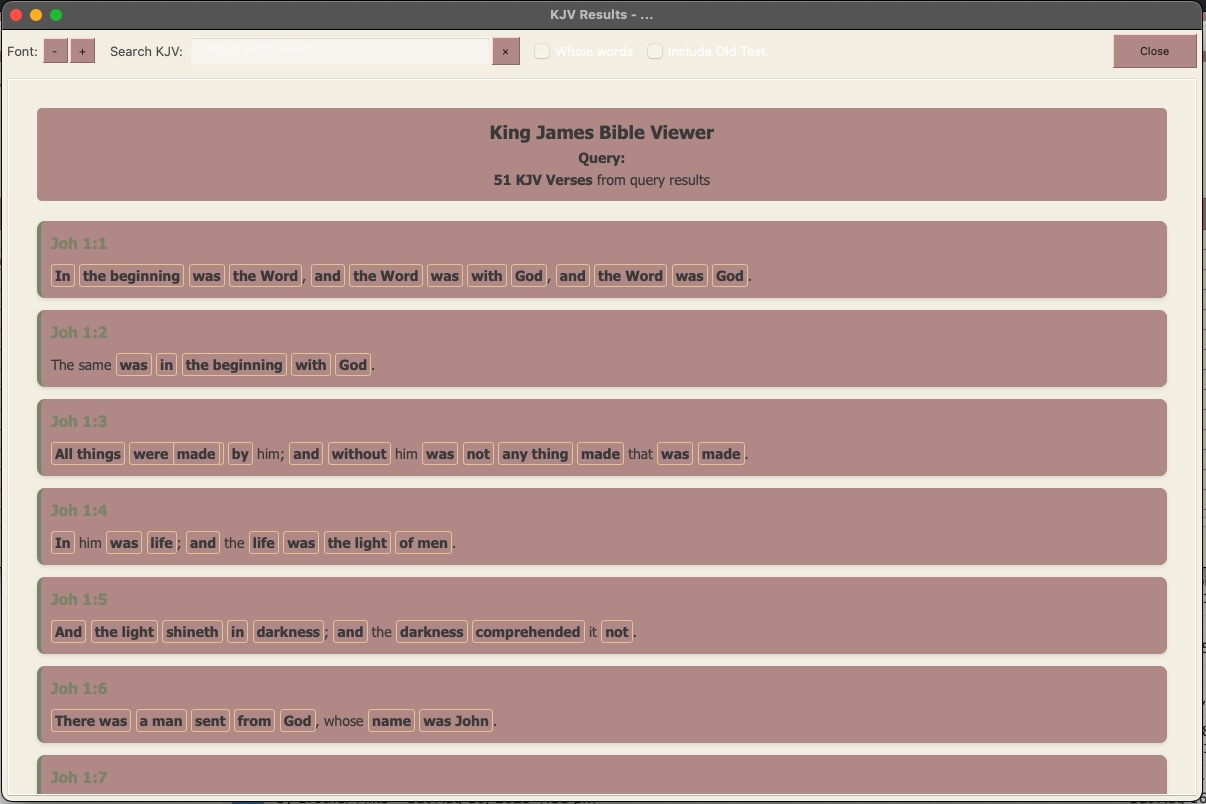Image resolution: width=1206 pixels, height=804 pixels.
Task: Click 'was' word in Joh 1:2
Action: pos(133,365)
